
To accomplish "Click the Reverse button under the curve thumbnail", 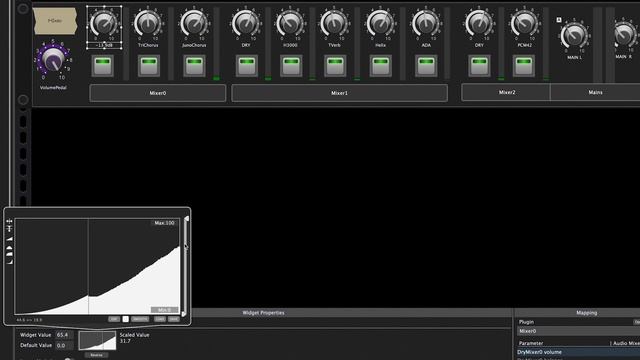I will coord(97,355).
